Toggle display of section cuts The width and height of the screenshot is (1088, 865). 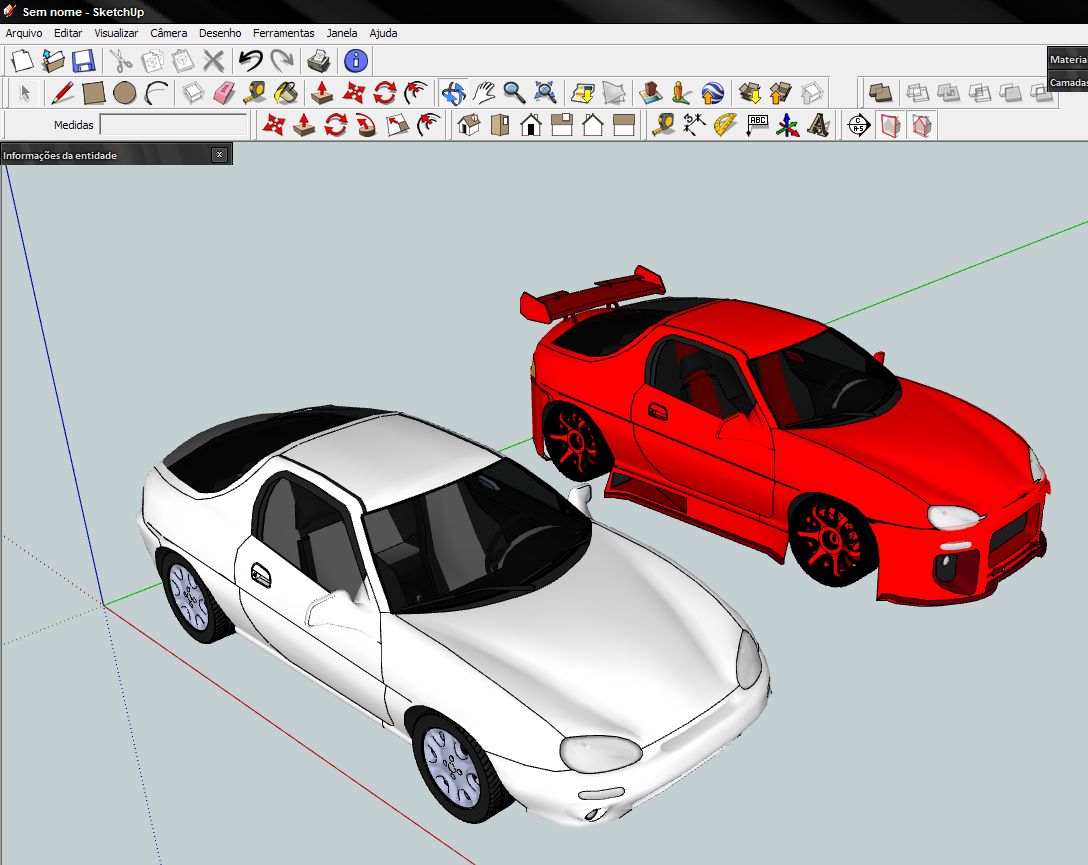922,125
